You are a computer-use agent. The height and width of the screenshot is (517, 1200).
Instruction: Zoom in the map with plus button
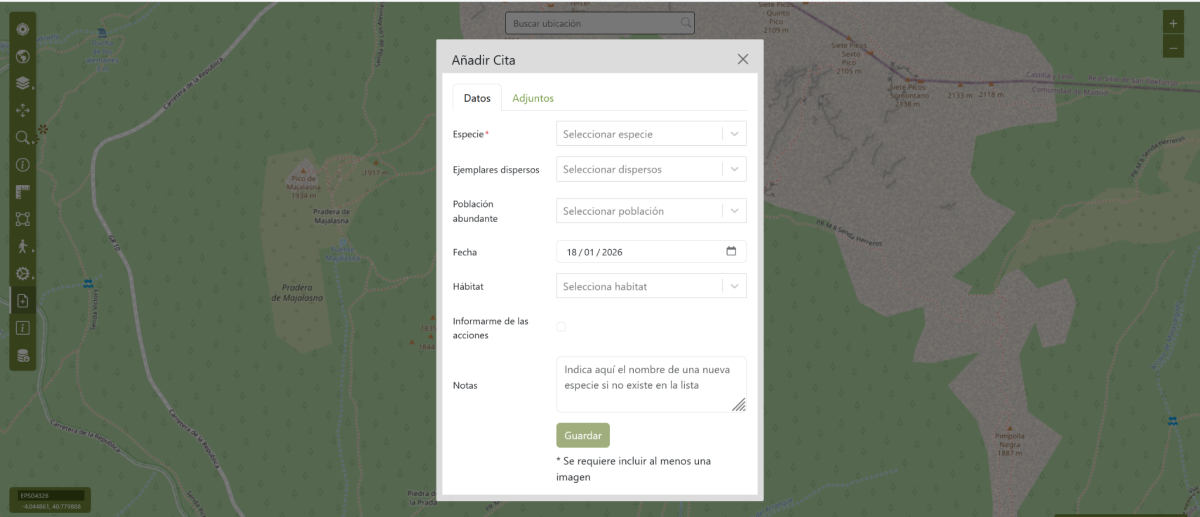(1174, 24)
